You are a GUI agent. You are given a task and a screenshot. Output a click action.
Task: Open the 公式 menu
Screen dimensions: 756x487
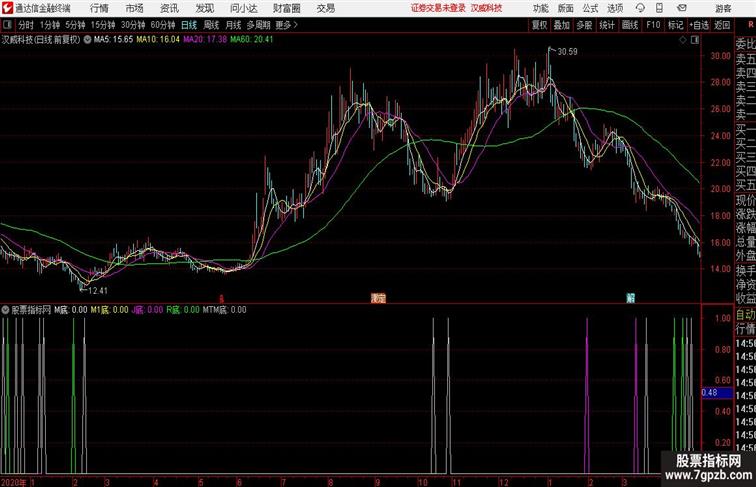pyautogui.click(x=591, y=8)
